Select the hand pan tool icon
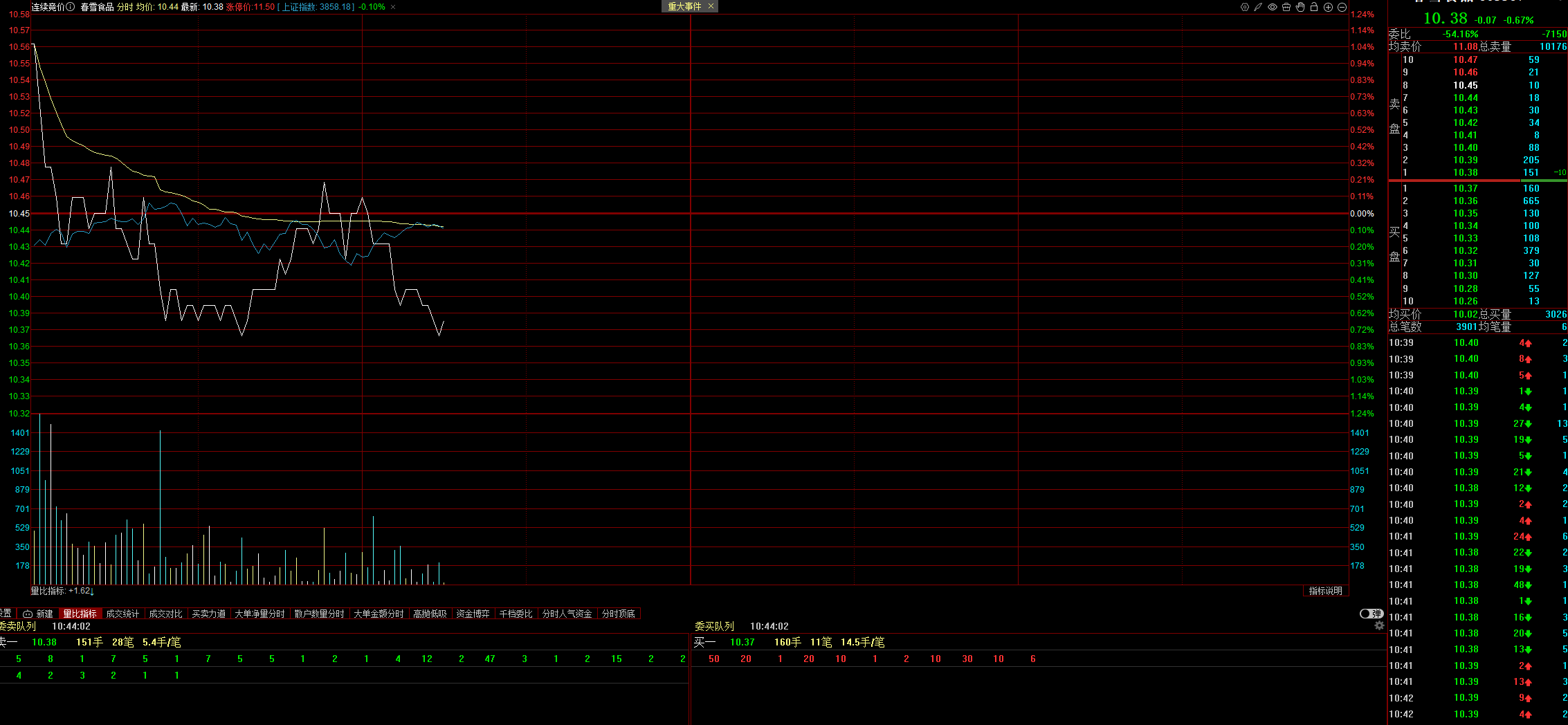 click(x=1300, y=7)
